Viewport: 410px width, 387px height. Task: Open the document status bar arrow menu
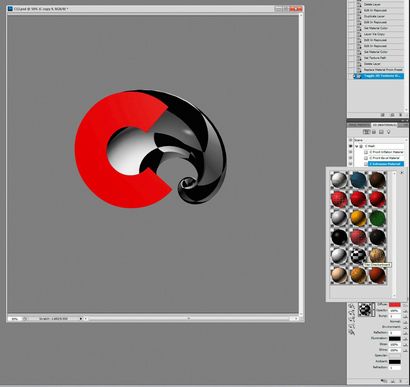click(x=80, y=319)
